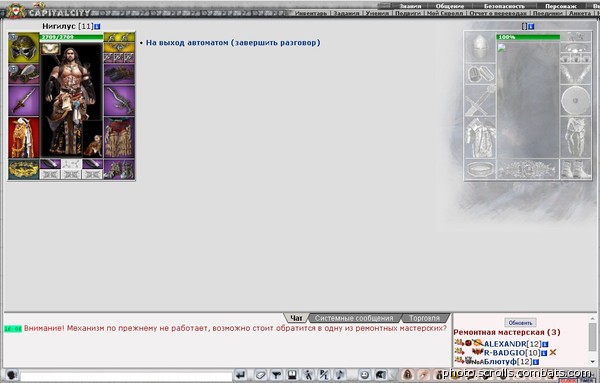600x383 pixels.
Task: Click the Обновить button
Action: click(x=520, y=323)
